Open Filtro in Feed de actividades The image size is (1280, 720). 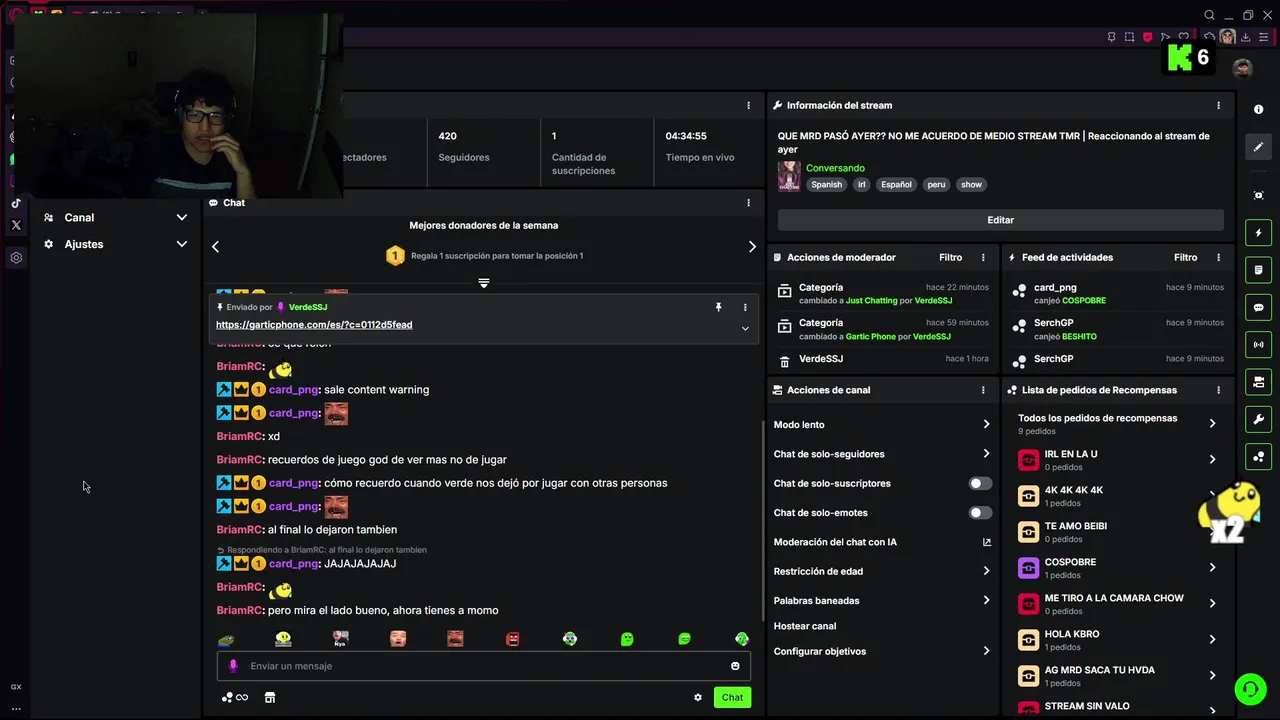point(1185,257)
